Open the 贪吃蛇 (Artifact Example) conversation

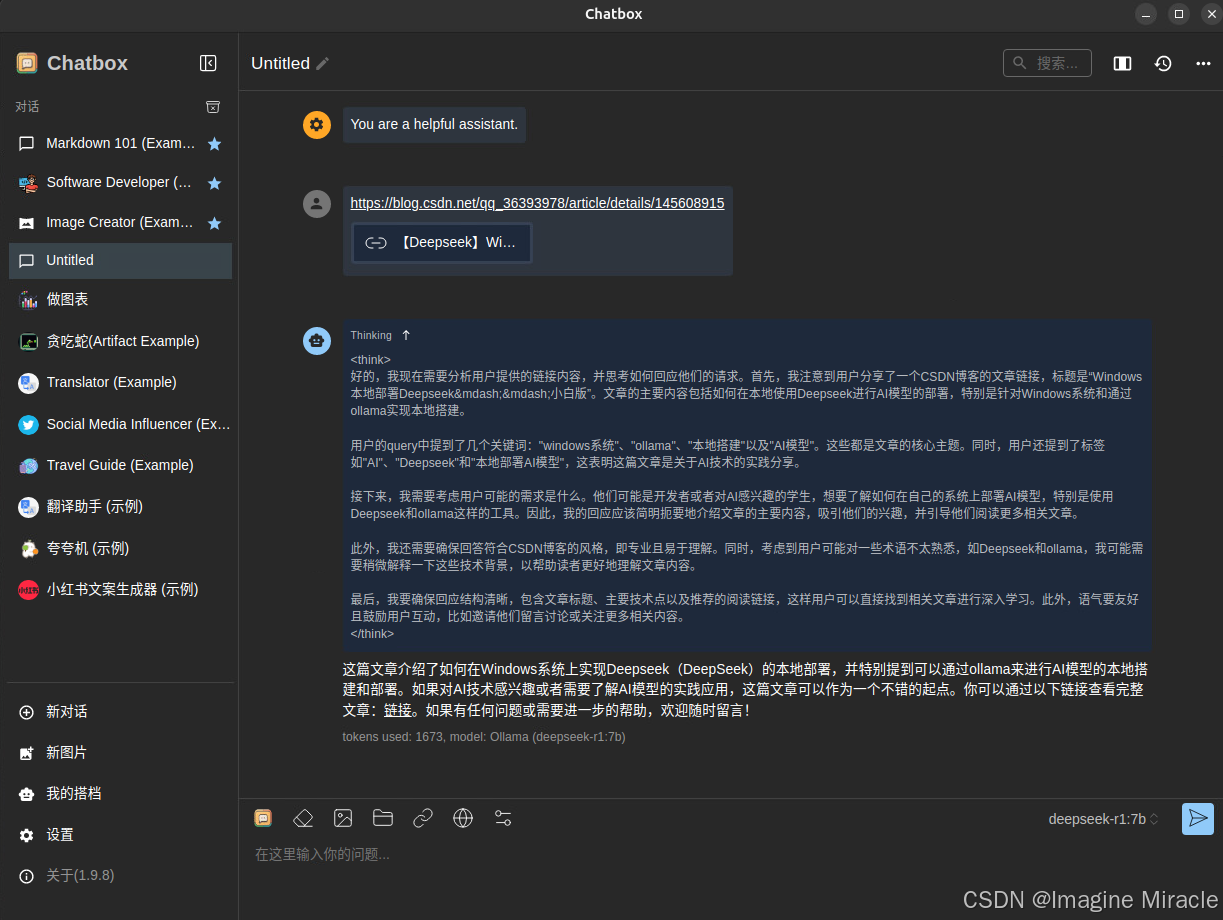[120, 341]
